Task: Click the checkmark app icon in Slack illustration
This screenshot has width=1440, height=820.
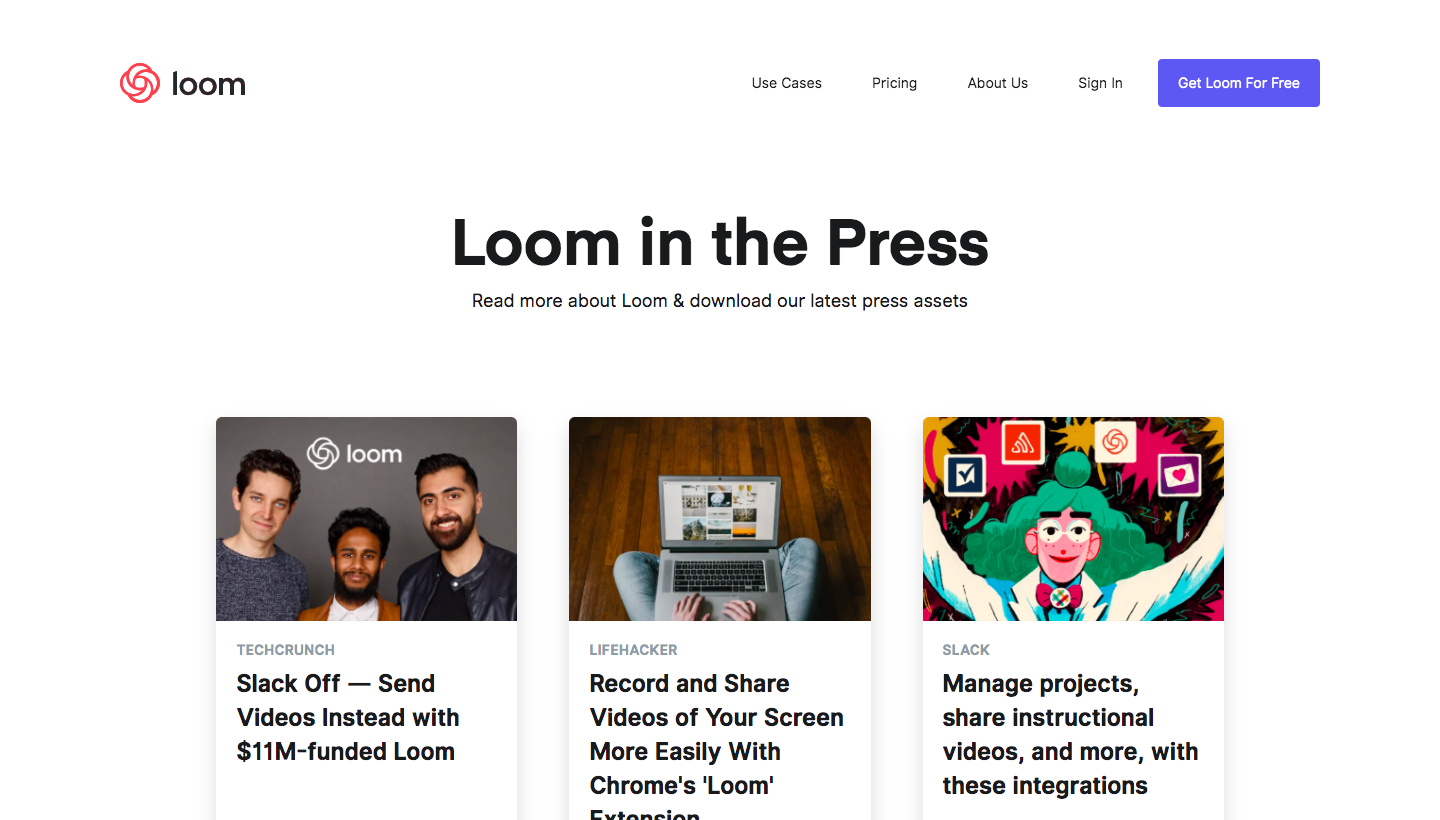Action: (x=966, y=475)
